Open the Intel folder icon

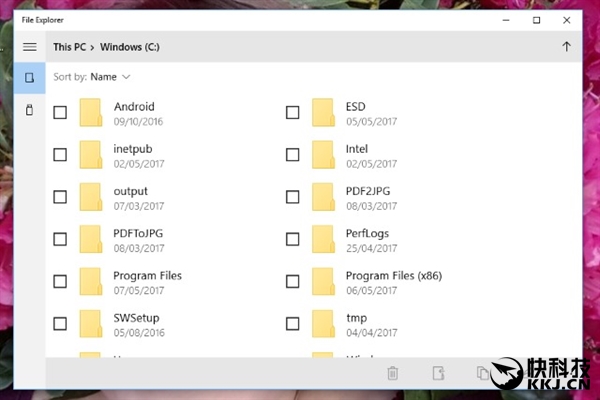tap(323, 155)
